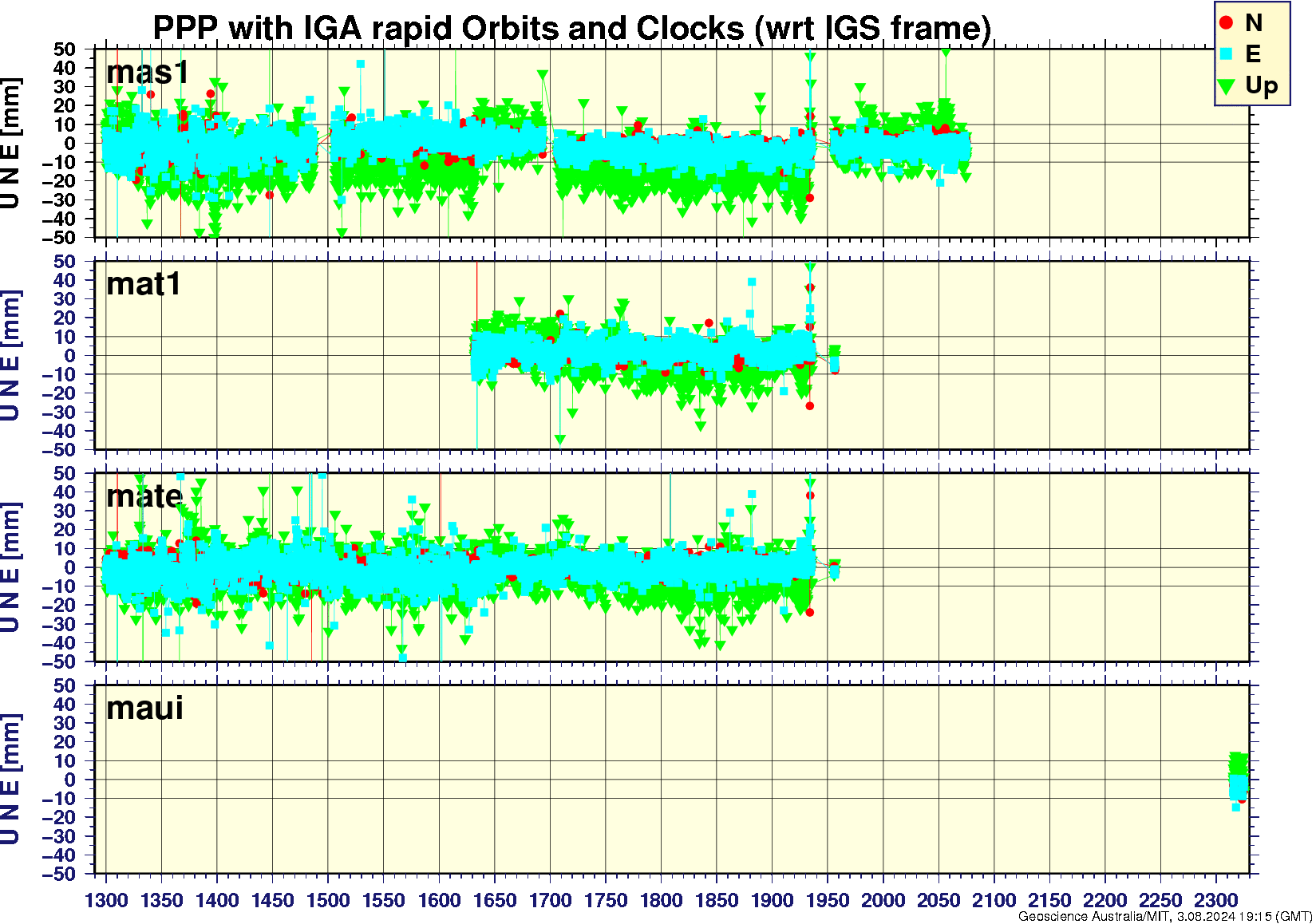Click the 'maui' station label
Image resolution: width=1312 pixels, height=924 pixels.
tap(144, 709)
